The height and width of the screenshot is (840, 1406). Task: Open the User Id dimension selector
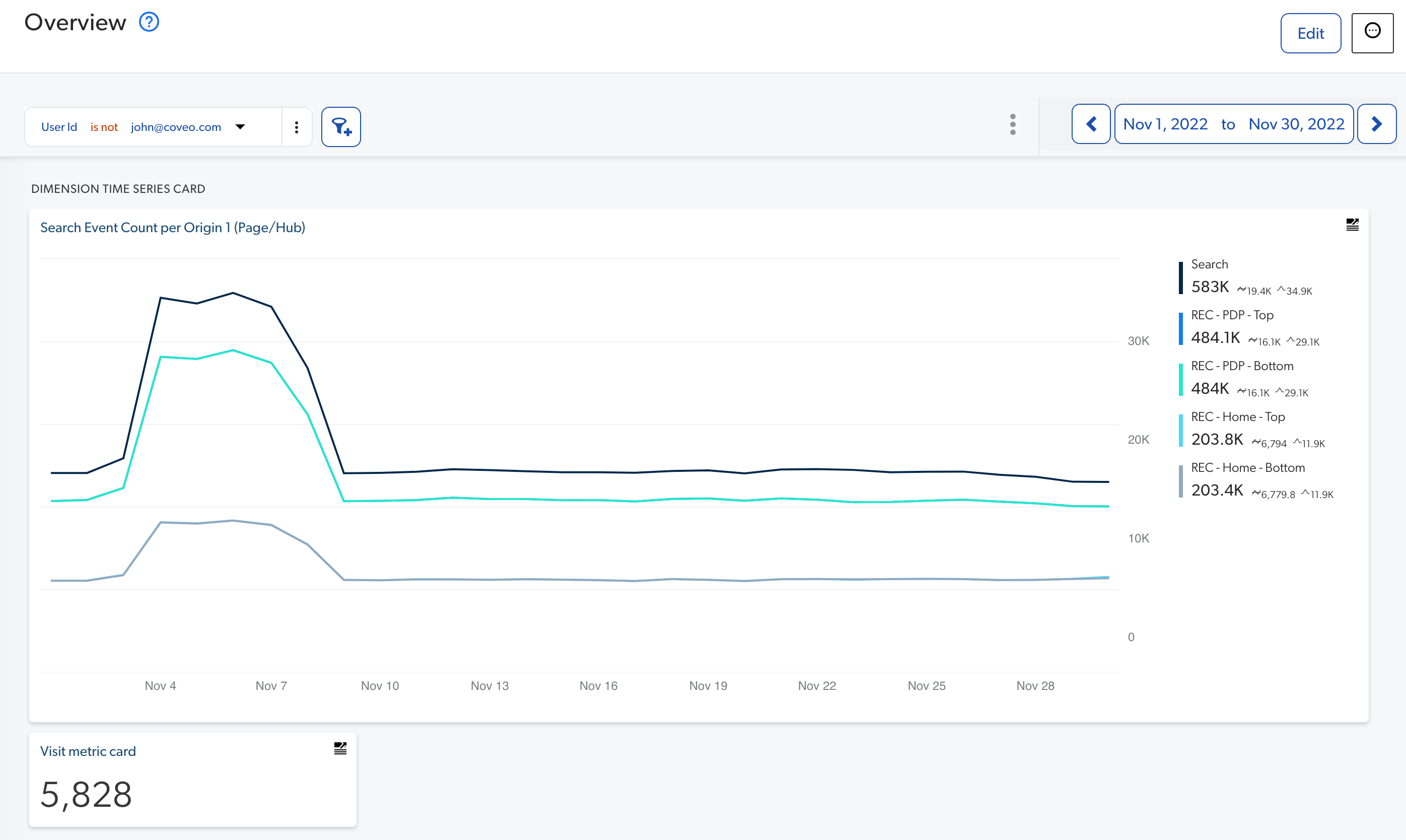59,127
